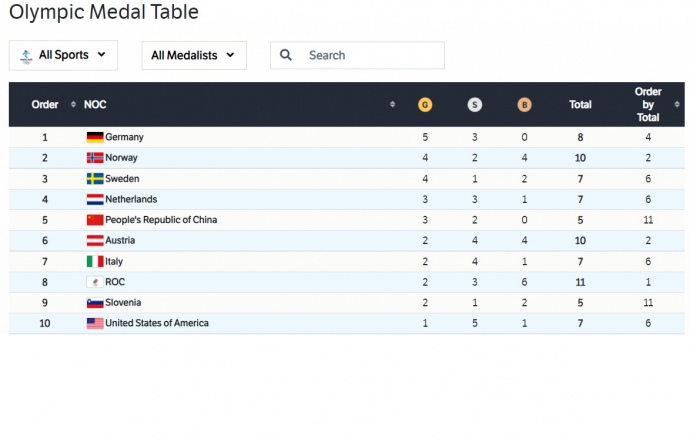Sort table by Order column arrows
Screen dimensions: 690x440
coord(73,105)
